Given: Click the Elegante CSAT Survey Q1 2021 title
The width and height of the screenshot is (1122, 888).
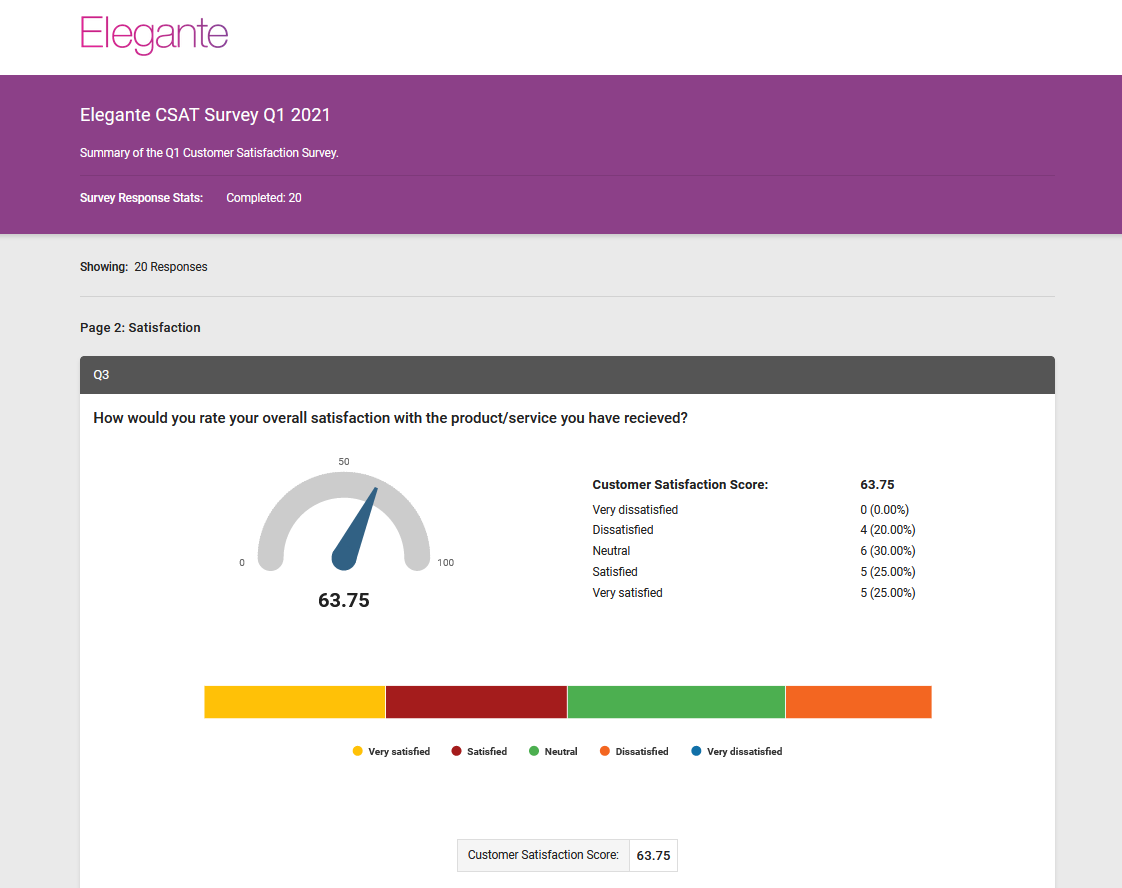Looking at the screenshot, I should tap(205, 115).
